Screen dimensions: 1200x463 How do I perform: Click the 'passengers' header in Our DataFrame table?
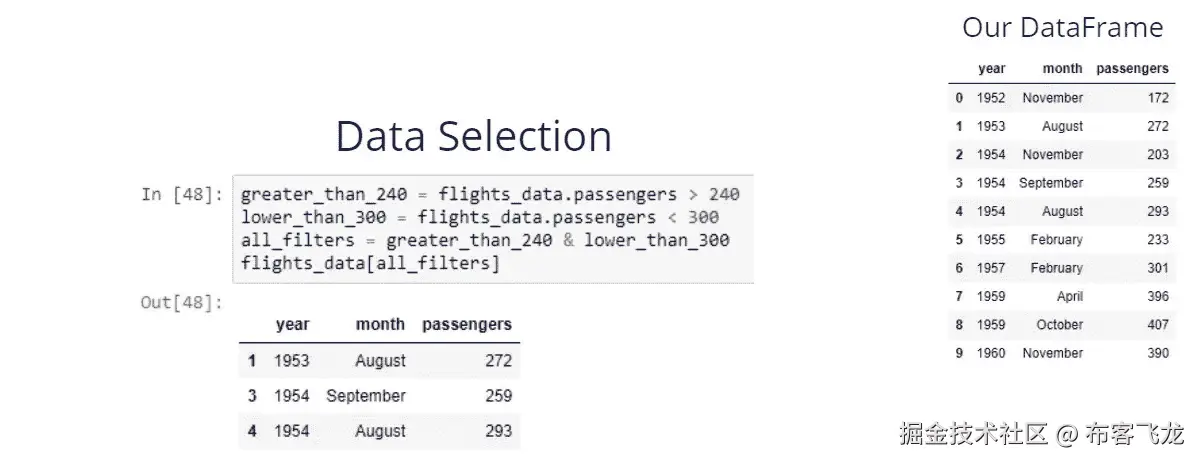(x=1132, y=69)
